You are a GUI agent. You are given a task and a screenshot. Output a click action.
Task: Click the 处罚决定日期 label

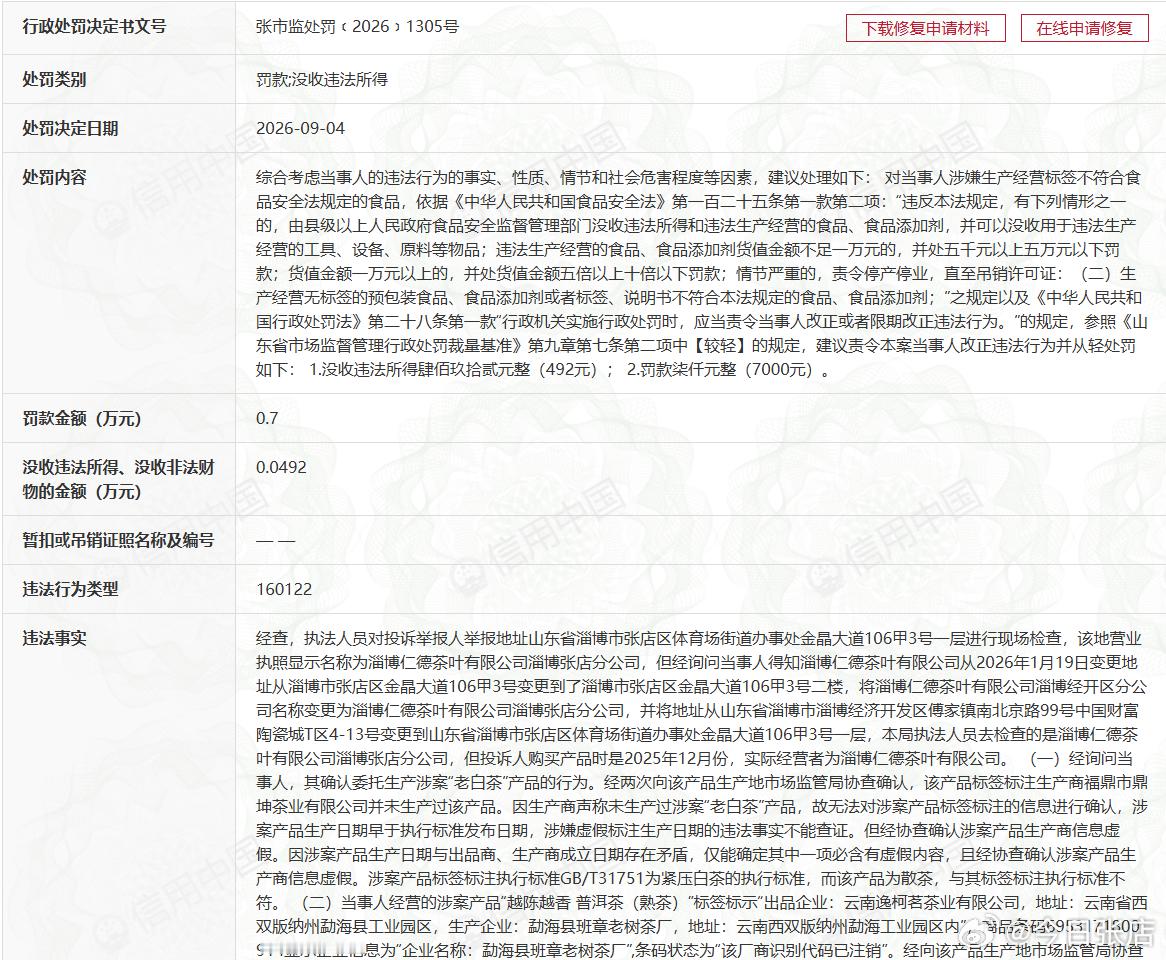(x=71, y=128)
